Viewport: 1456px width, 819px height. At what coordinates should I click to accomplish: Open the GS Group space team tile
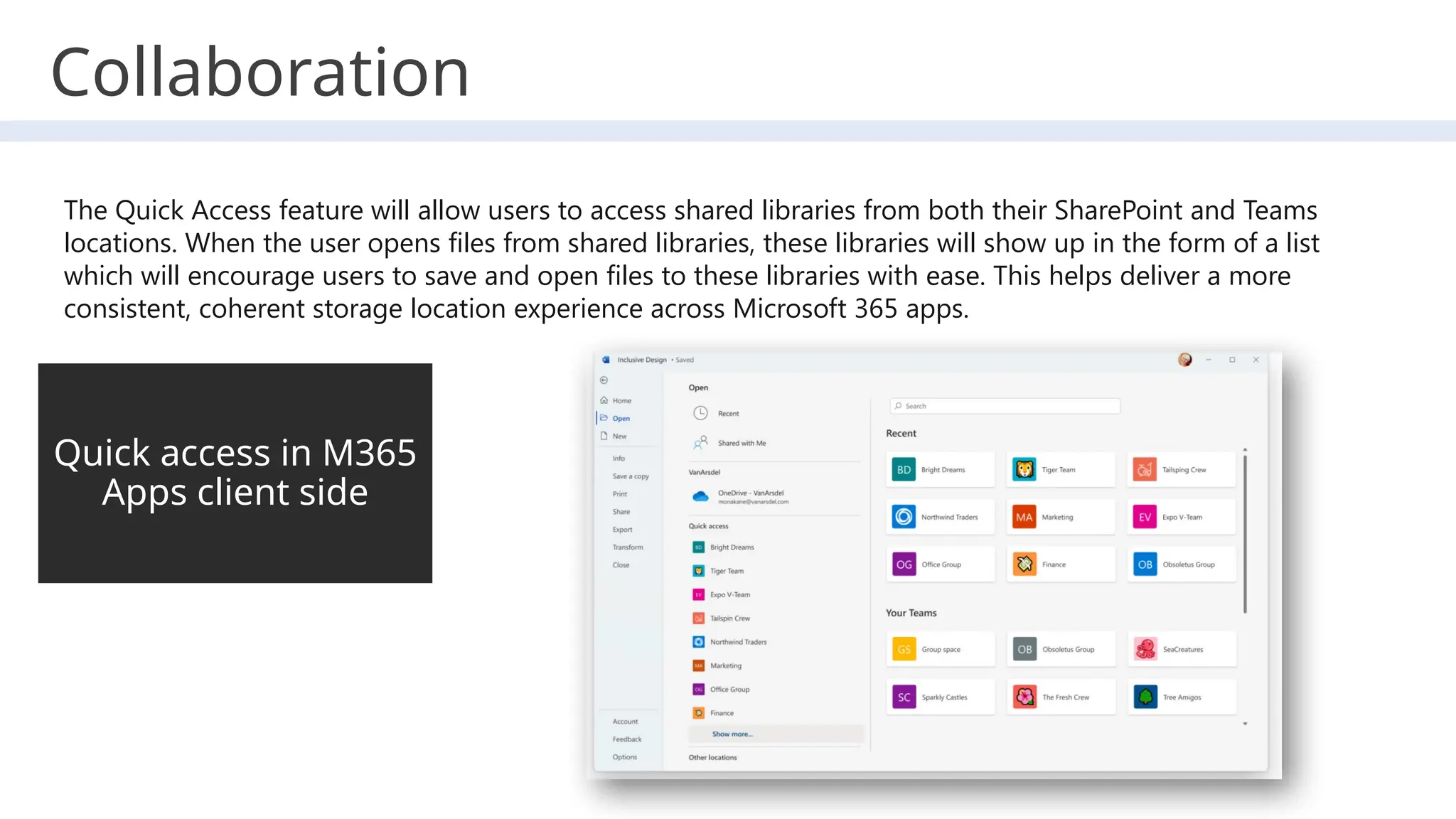click(x=940, y=649)
